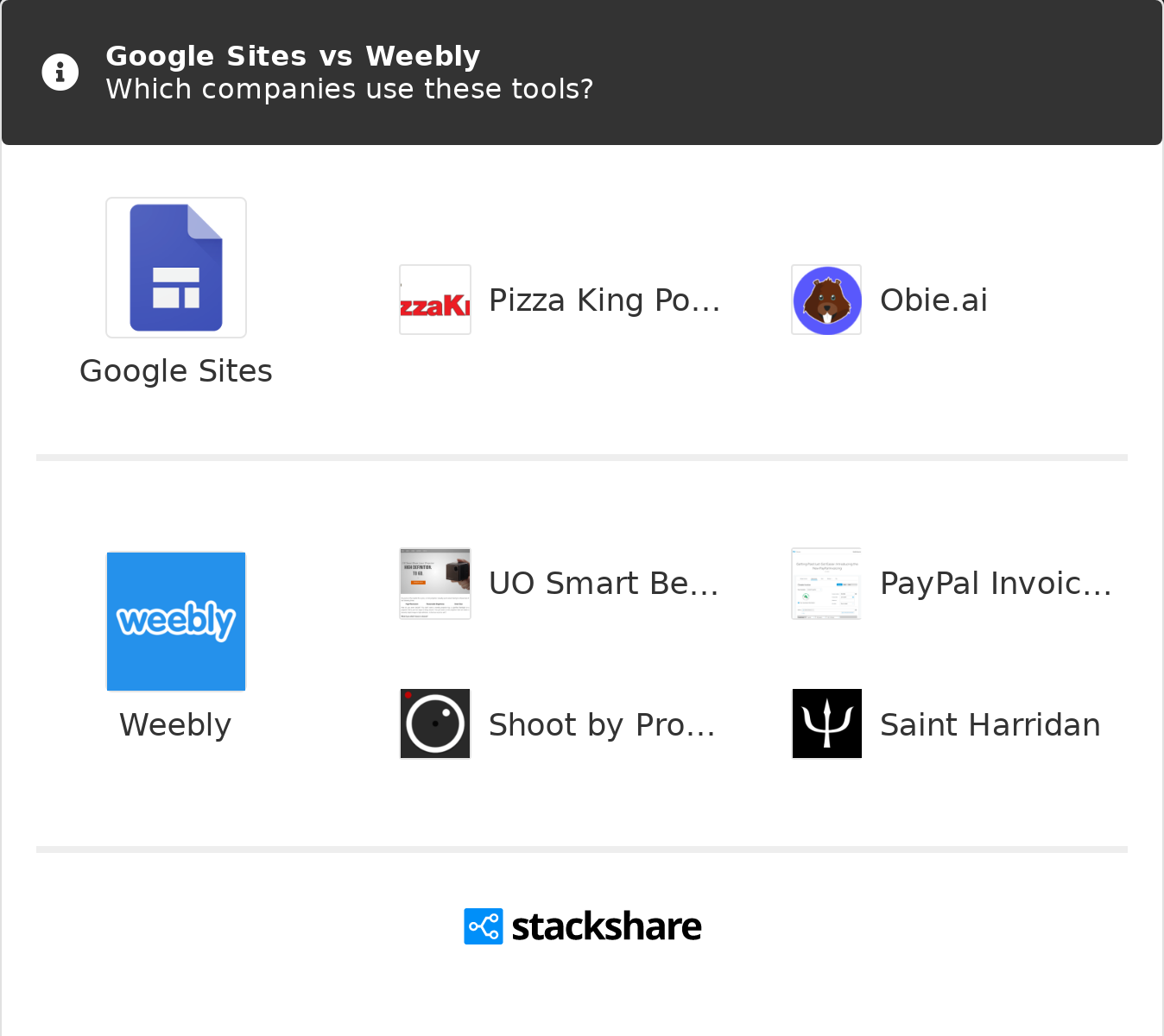Open the Obie.ai company link

click(x=933, y=300)
